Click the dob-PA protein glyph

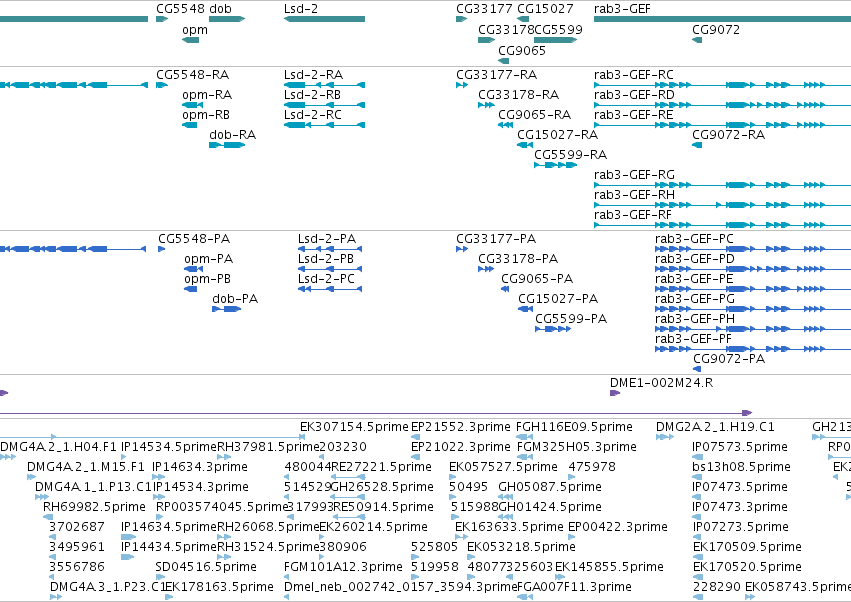click(x=226, y=309)
